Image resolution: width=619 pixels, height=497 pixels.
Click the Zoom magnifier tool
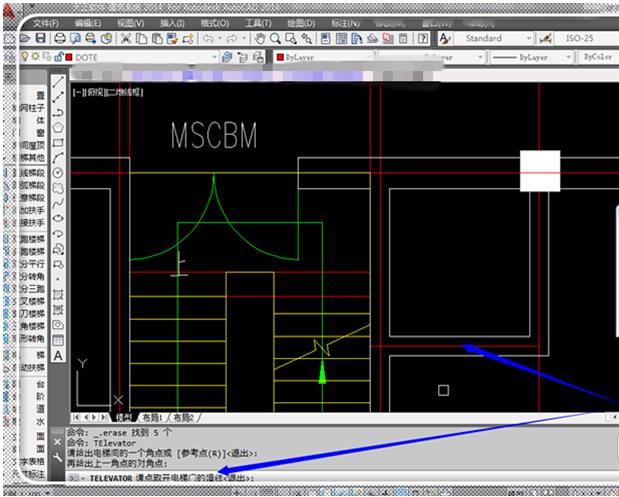click(x=275, y=38)
